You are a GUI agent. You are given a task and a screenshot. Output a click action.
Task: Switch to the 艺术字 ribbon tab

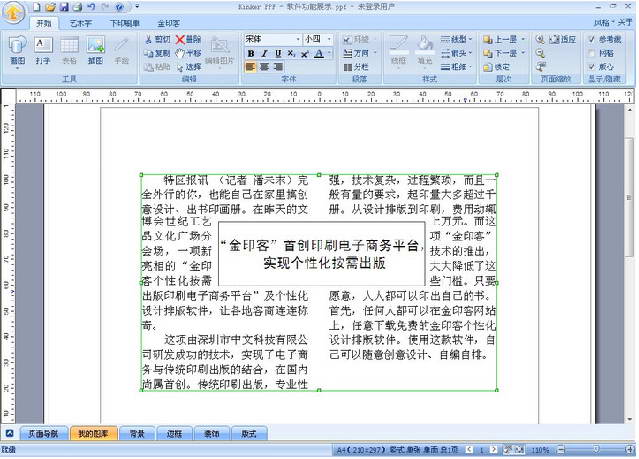[81, 23]
